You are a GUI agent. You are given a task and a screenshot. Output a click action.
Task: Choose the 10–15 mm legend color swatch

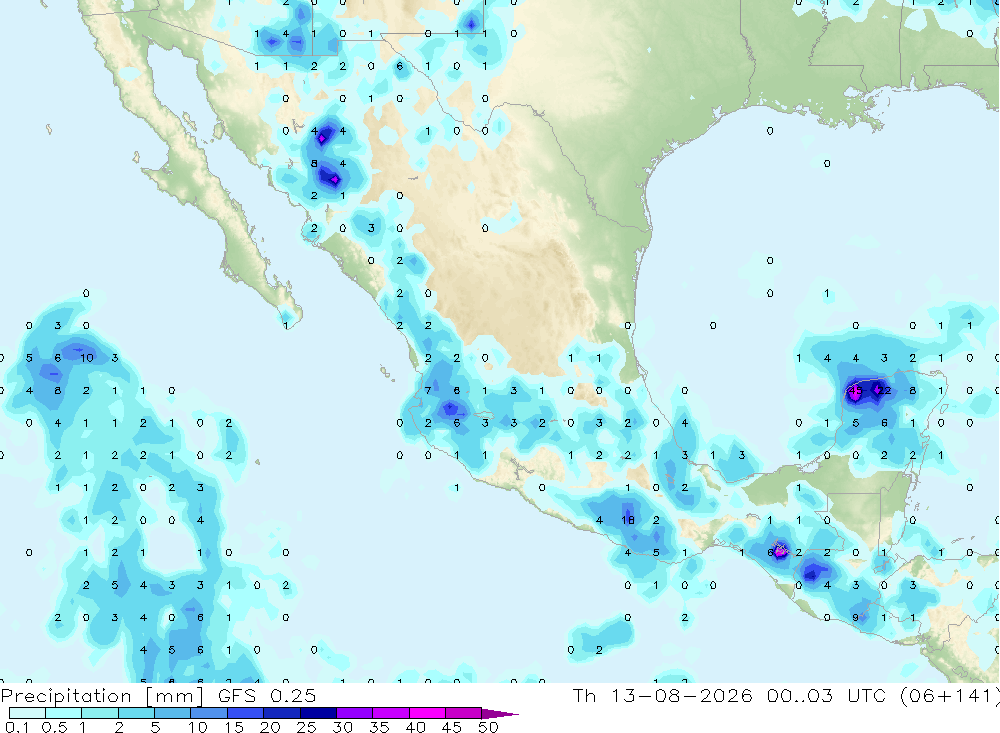209,713
